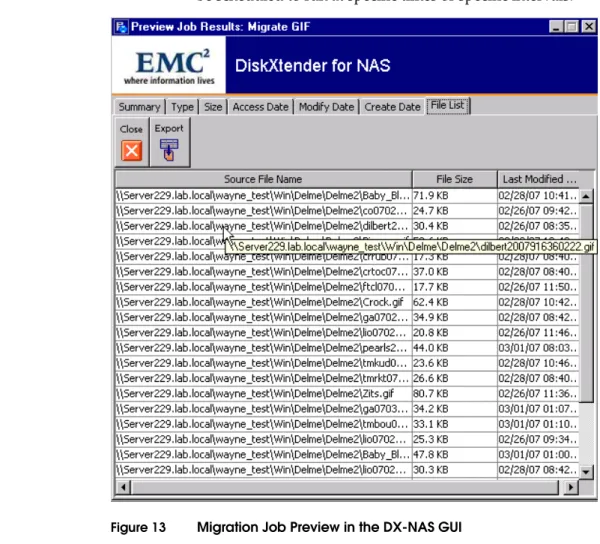
Task: Sort by File Size column header
Action: [x=455, y=179]
